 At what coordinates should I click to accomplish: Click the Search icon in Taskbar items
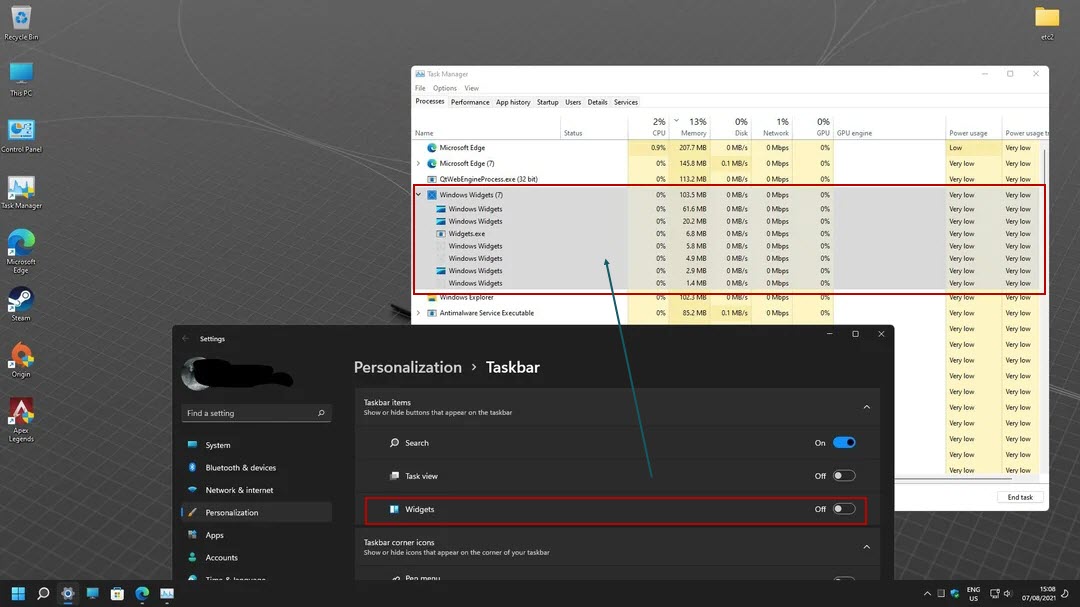tap(394, 442)
